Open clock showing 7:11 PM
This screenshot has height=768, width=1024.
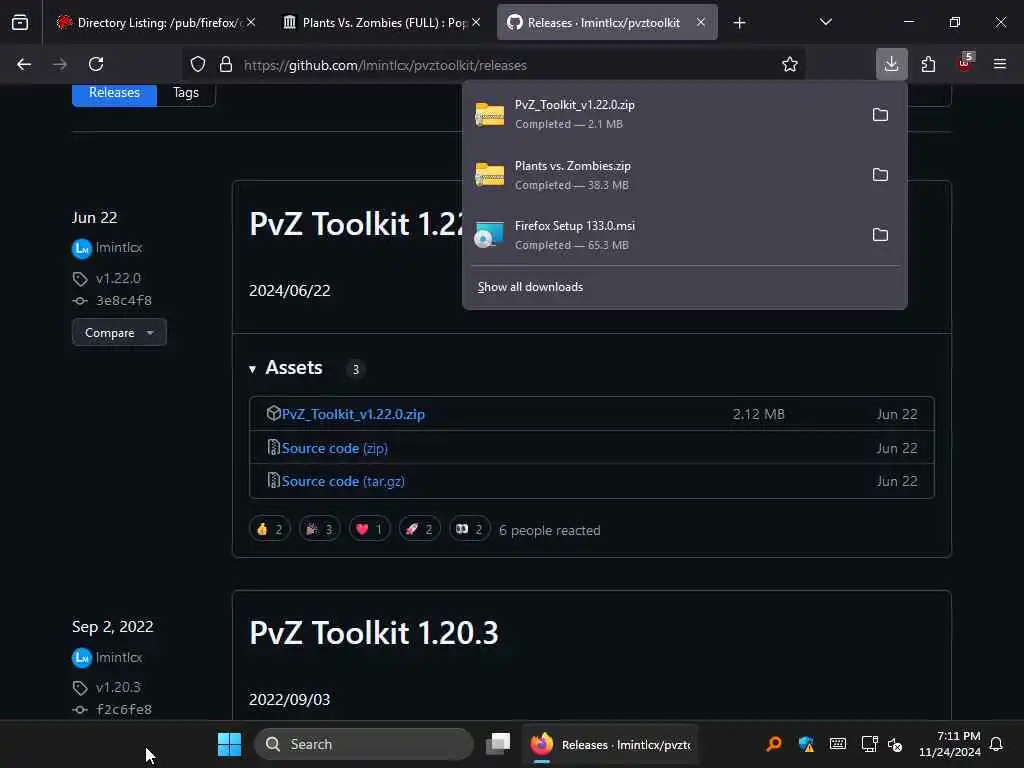[x=950, y=744]
